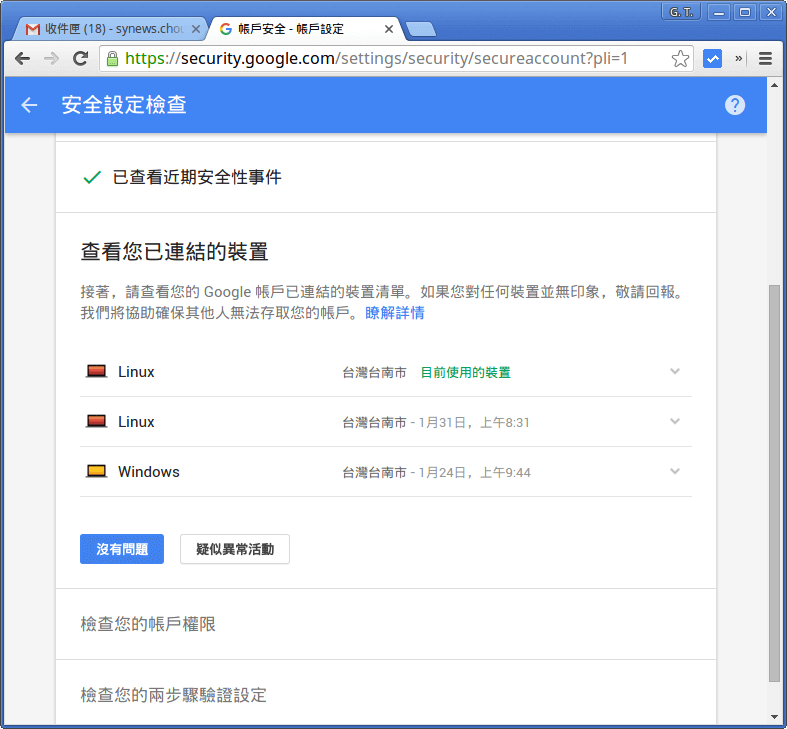Click the 疑似異常活動 button

[x=235, y=549]
